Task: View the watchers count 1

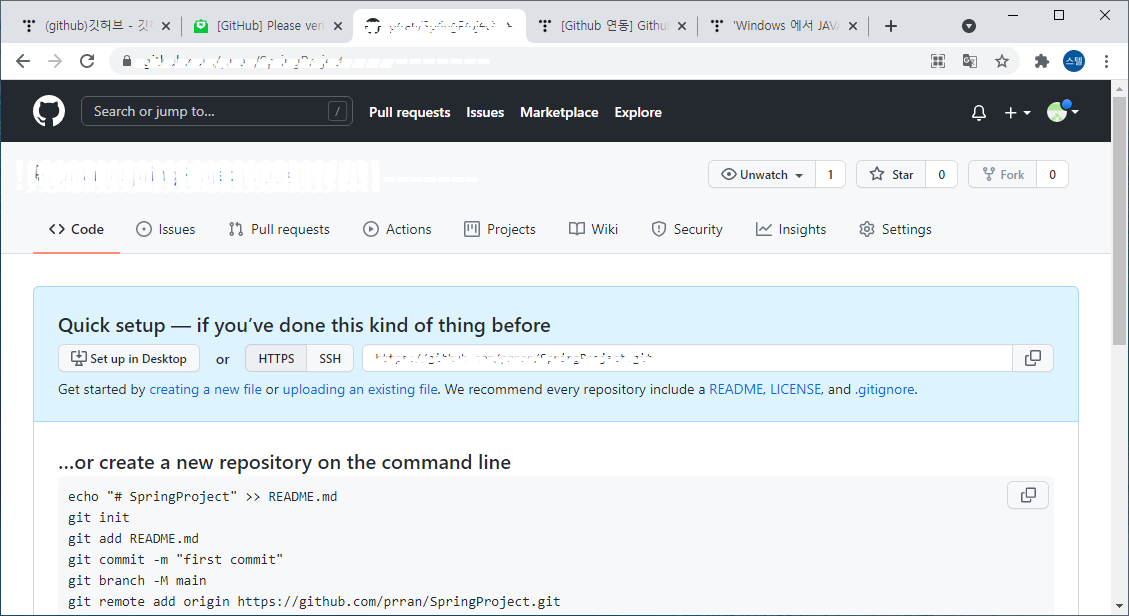Action: pos(830,174)
